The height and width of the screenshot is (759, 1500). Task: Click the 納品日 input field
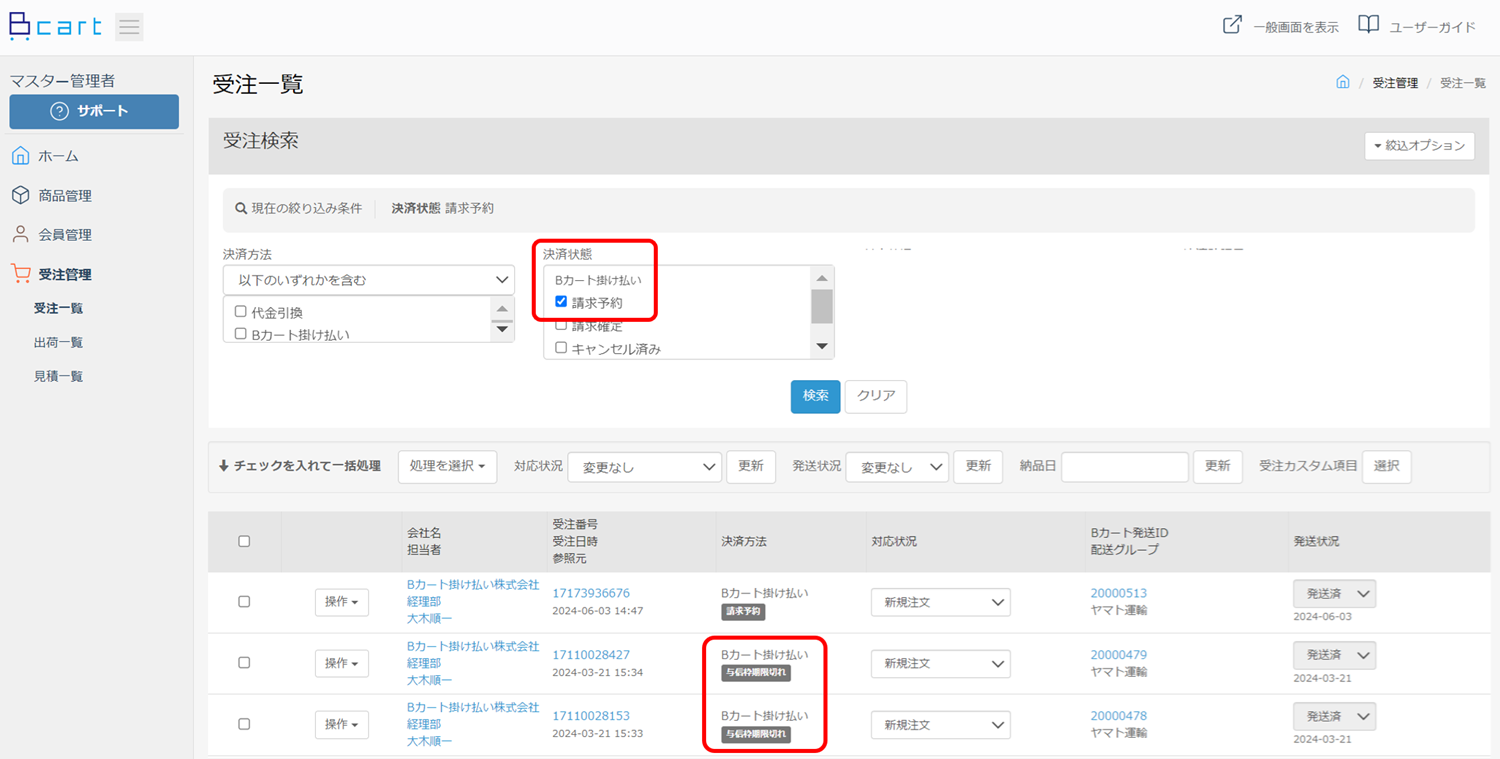click(1125, 467)
